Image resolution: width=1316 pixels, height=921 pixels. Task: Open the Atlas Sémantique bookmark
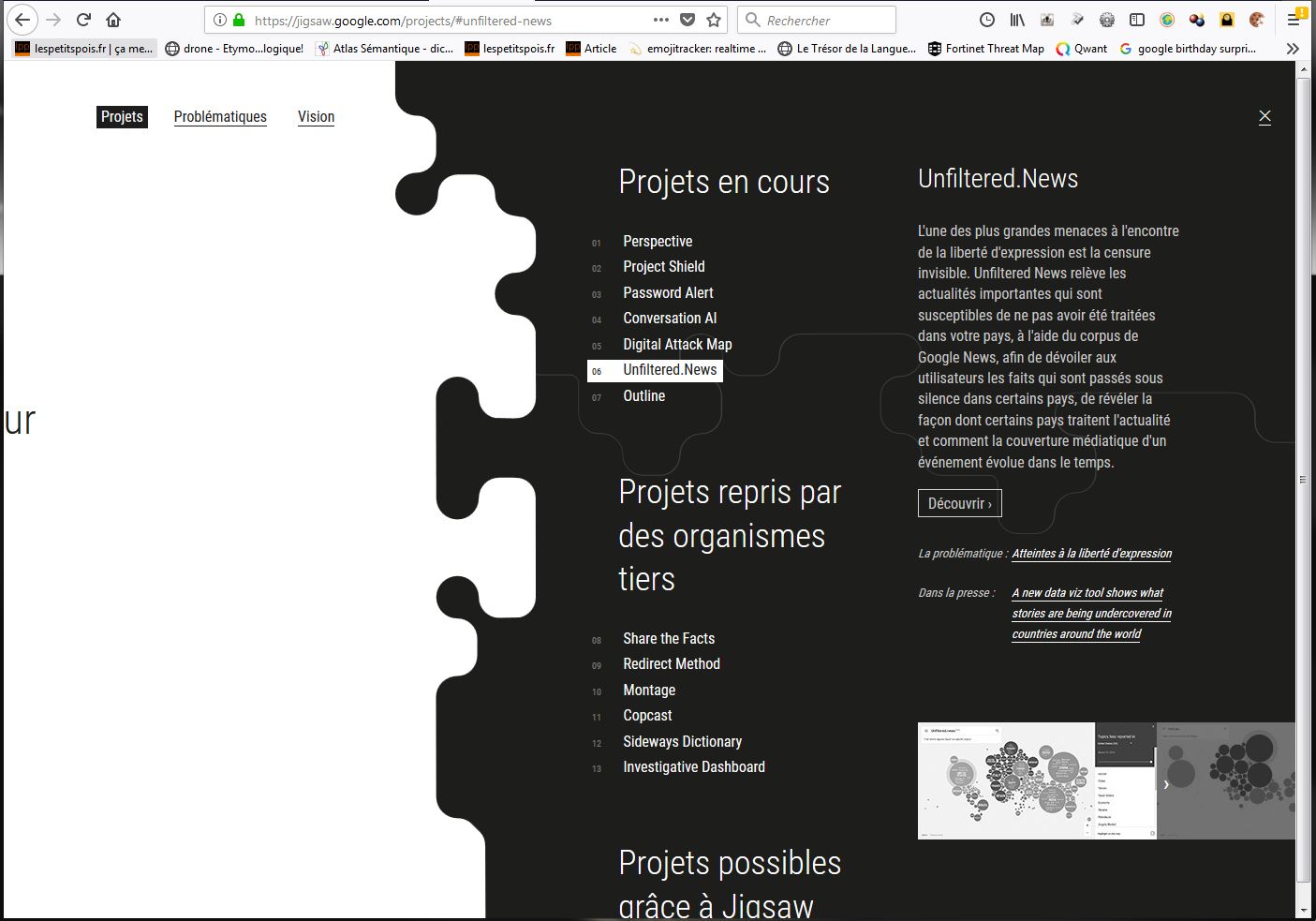[385, 49]
